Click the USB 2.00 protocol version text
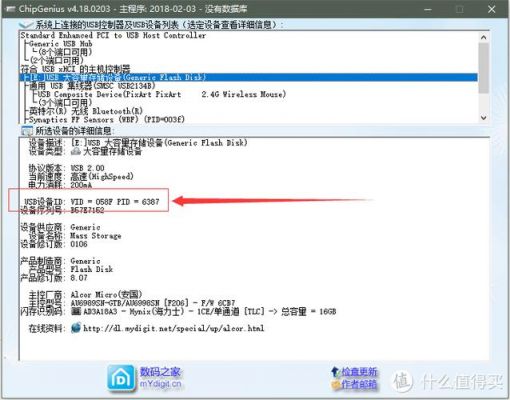This screenshot has height=400, width=510. 87,168
